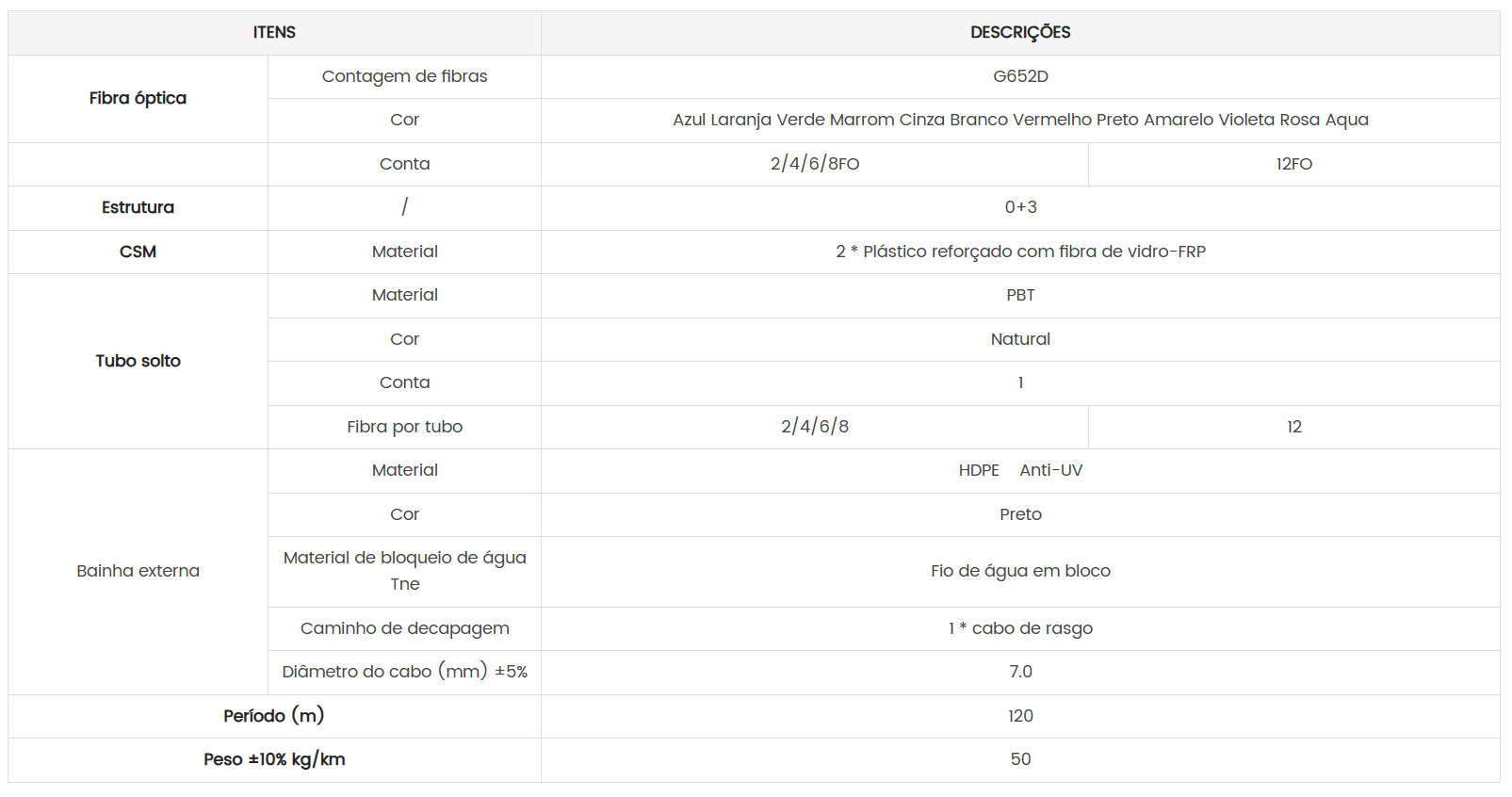Image resolution: width=1512 pixels, height=797 pixels.
Task: Click the HDPE Anti-UV material cell
Action: [x=1020, y=471]
